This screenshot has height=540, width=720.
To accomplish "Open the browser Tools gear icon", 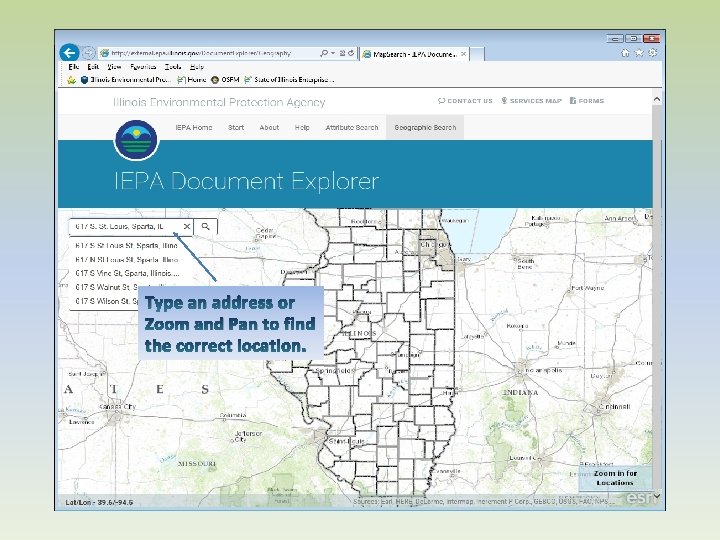I will pyautogui.click(x=652, y=53).
